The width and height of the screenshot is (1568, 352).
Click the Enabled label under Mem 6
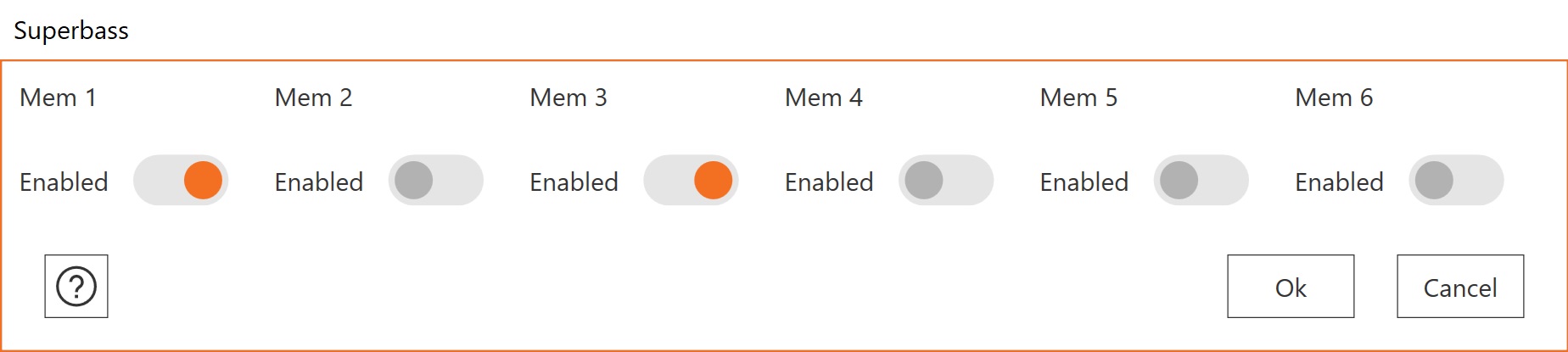[x=1339, y=182]
